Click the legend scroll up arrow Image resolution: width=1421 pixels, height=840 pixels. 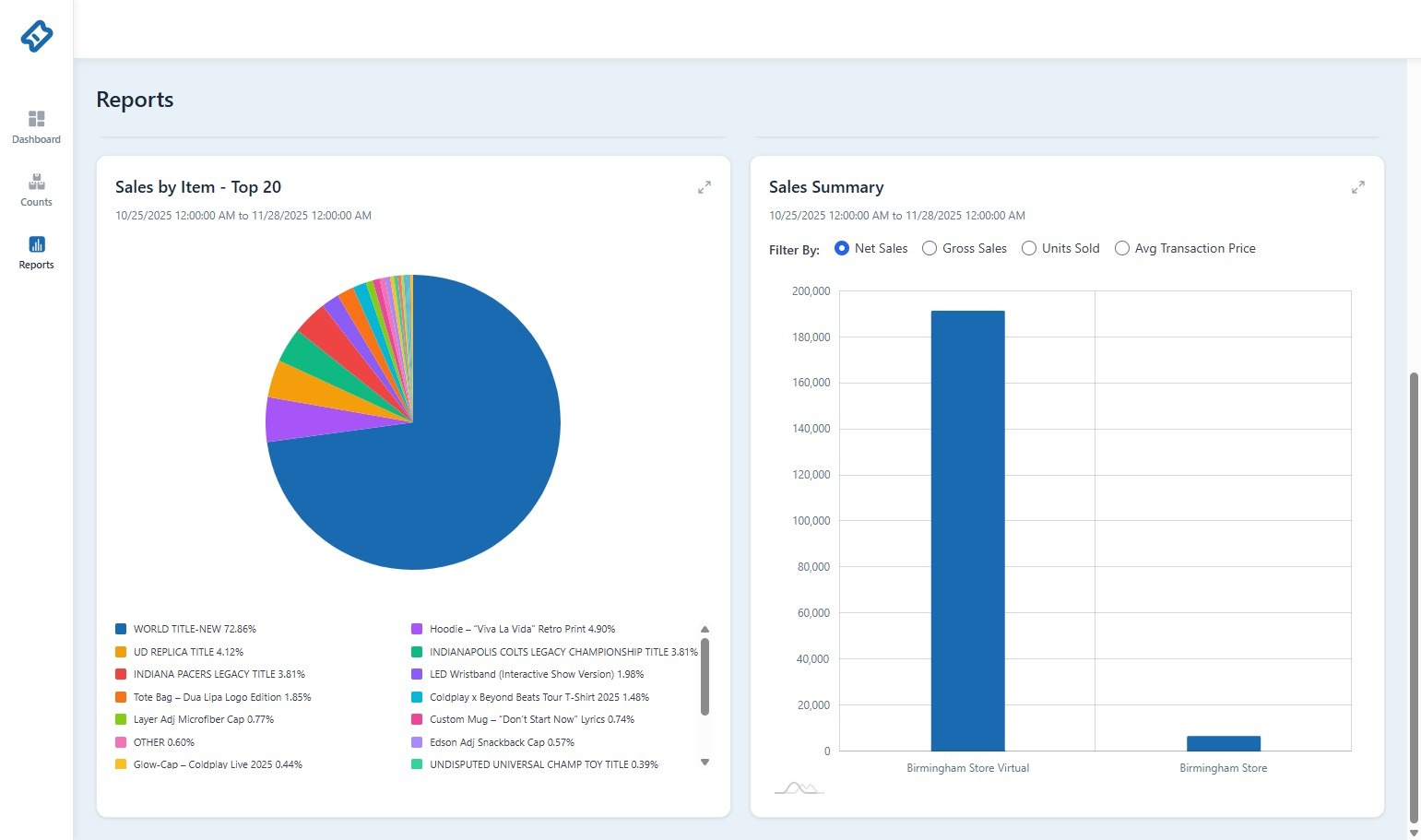[x=705, y=630]
